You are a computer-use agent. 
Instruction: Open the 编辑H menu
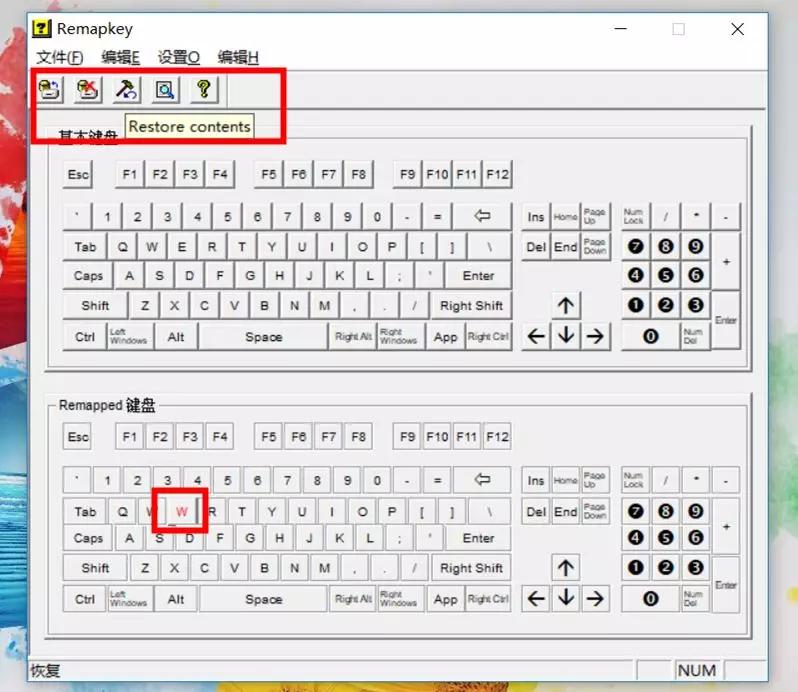pyautogui.click(x=238, y=57)
